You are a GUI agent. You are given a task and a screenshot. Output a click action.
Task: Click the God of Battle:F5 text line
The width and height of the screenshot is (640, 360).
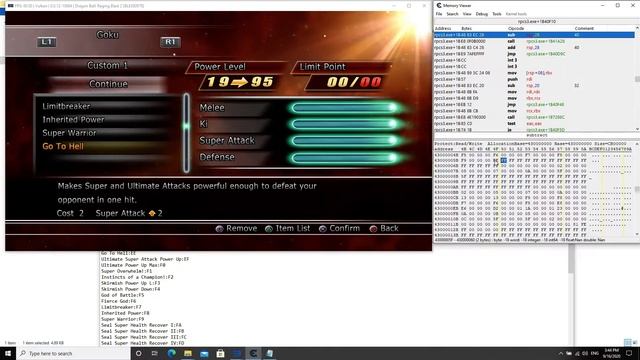pyautogui.click(x=122, y=295)
